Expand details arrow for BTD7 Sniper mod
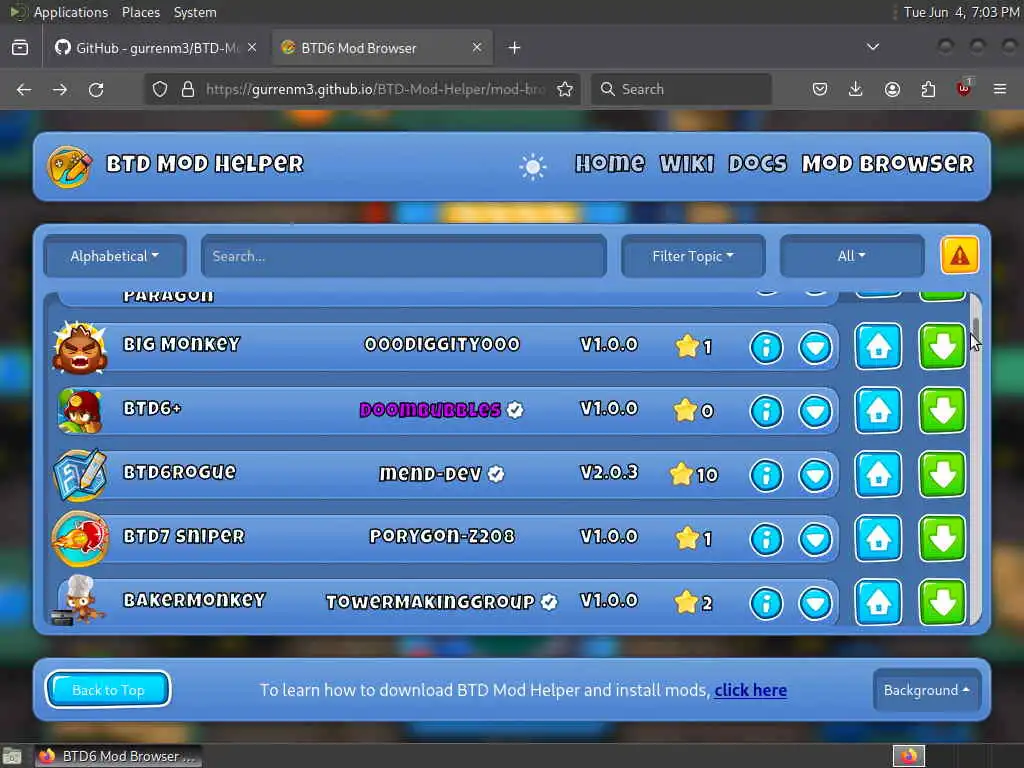 pos(816,539)
